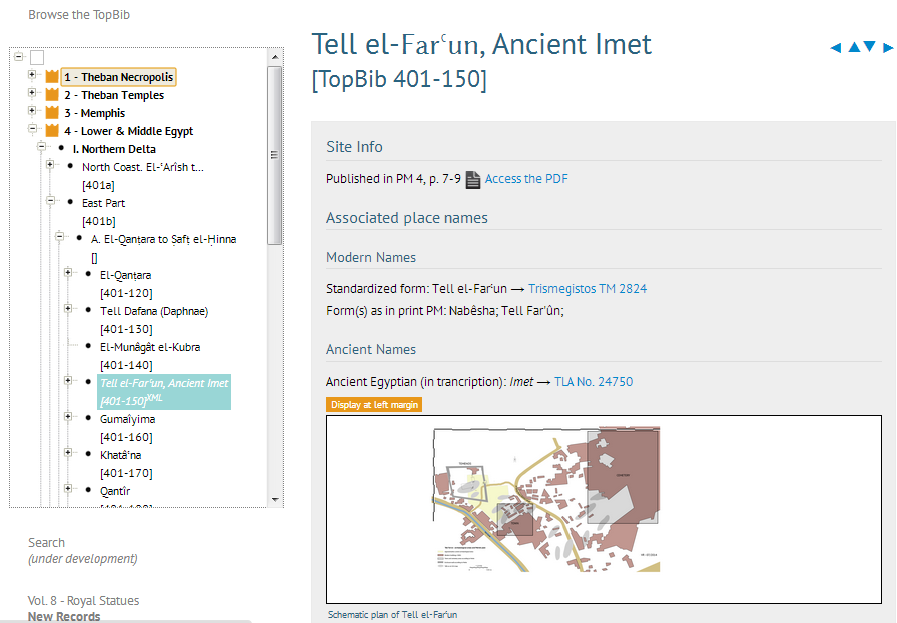Click the PDF document icon
The image size is (897, 623).
pos(473,180)
